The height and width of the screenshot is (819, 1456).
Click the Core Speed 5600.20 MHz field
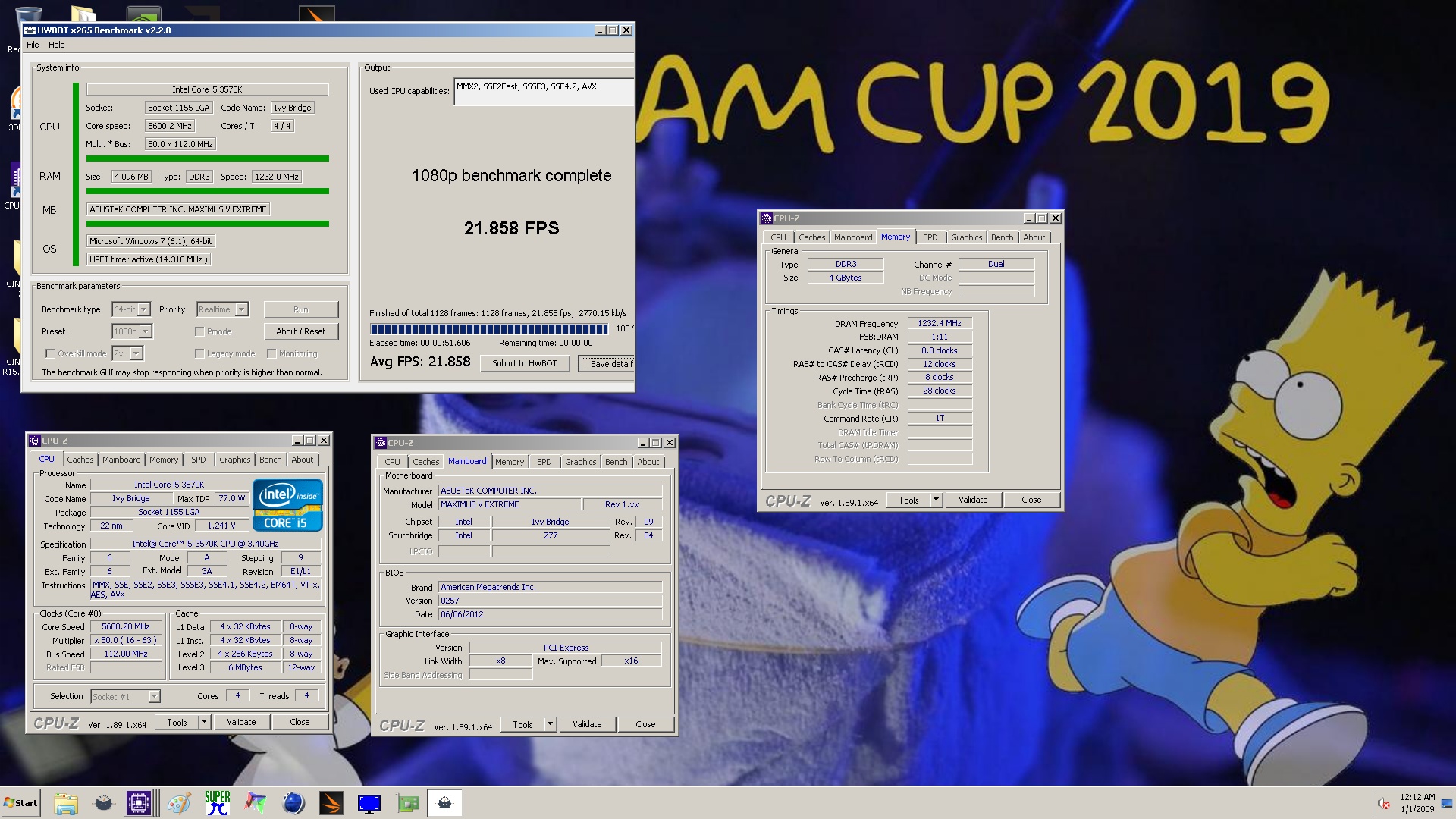(126, 626)
